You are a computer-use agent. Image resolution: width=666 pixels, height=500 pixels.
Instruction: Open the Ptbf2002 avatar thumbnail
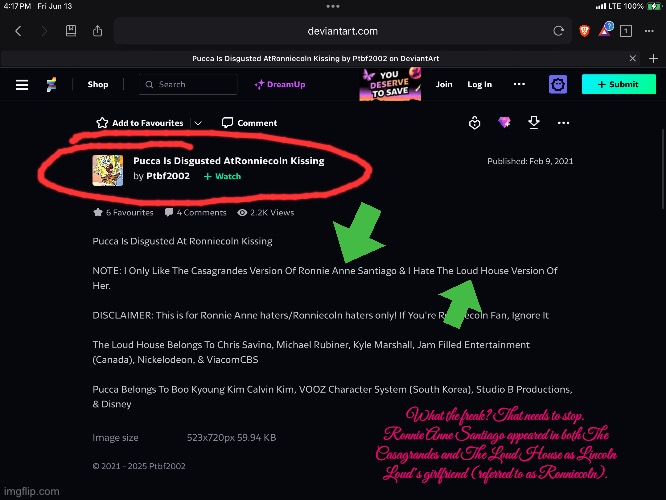tap(108, 170)
